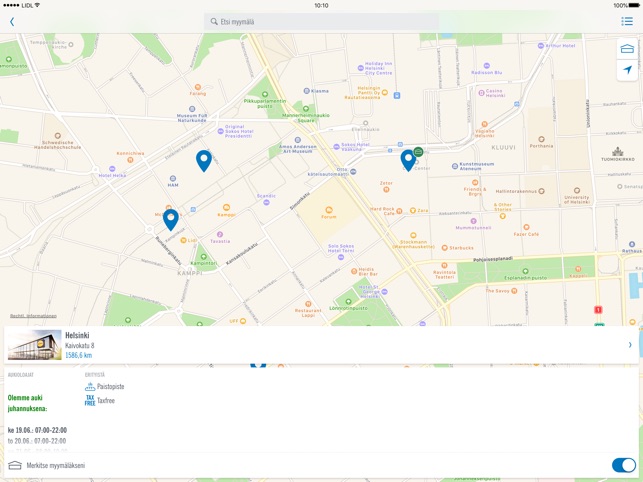Tap the Ravintola Teatteri marker
Viewport: 643px width, 482px height.
[x=444, y=265]
